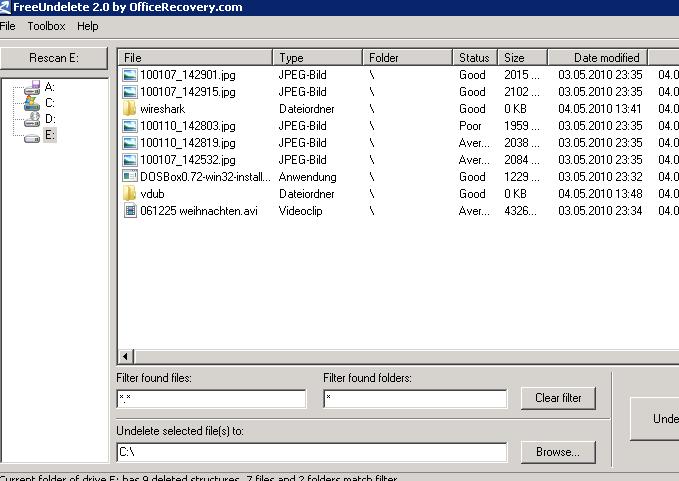This screenshot has height=481, width=679.
Task: Click the Rescan E: button
Action: (x=54, y=58)
